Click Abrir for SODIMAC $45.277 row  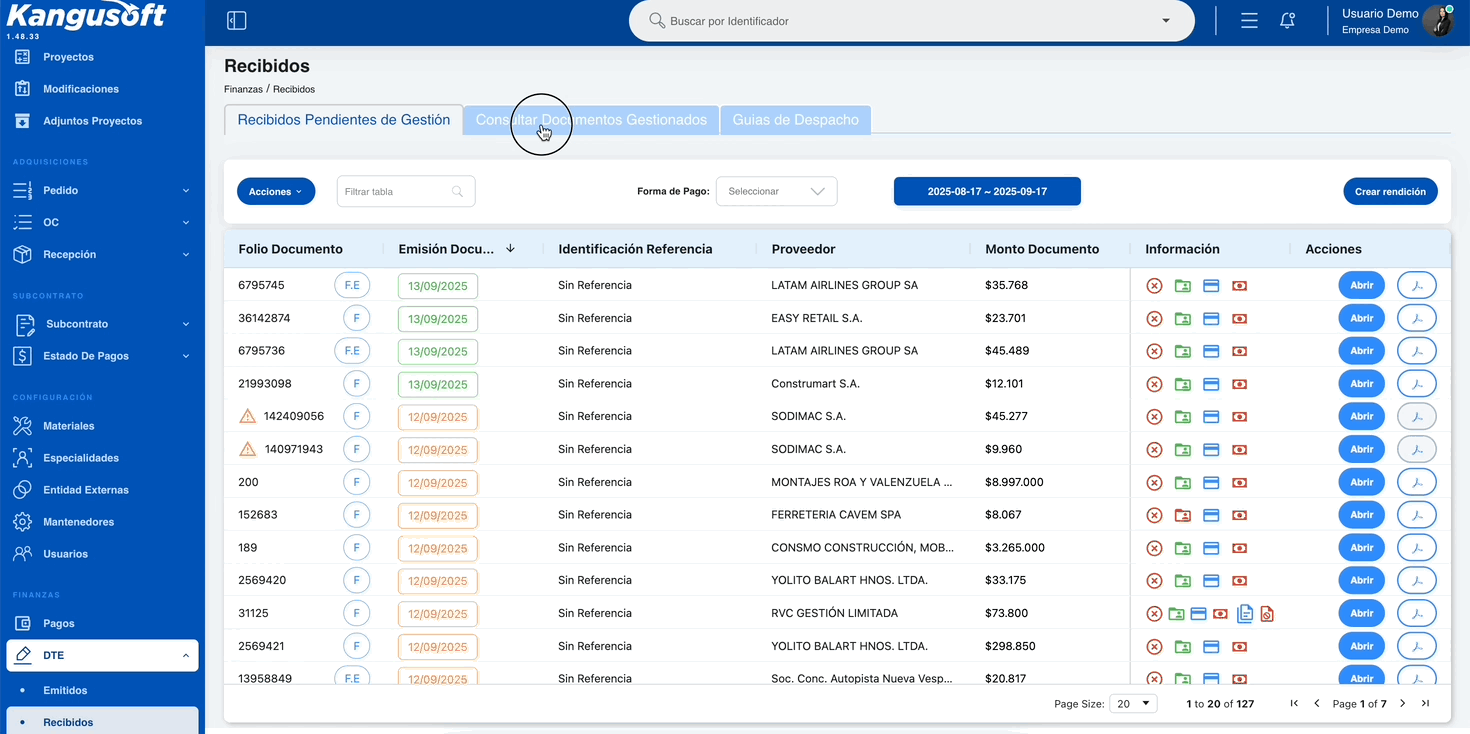point(1361,416)
